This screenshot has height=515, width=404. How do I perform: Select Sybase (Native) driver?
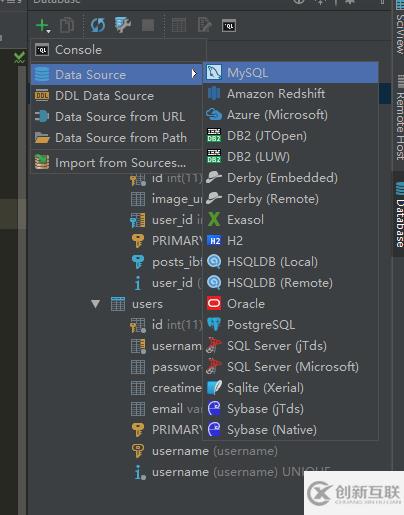[x=291, y=430]
